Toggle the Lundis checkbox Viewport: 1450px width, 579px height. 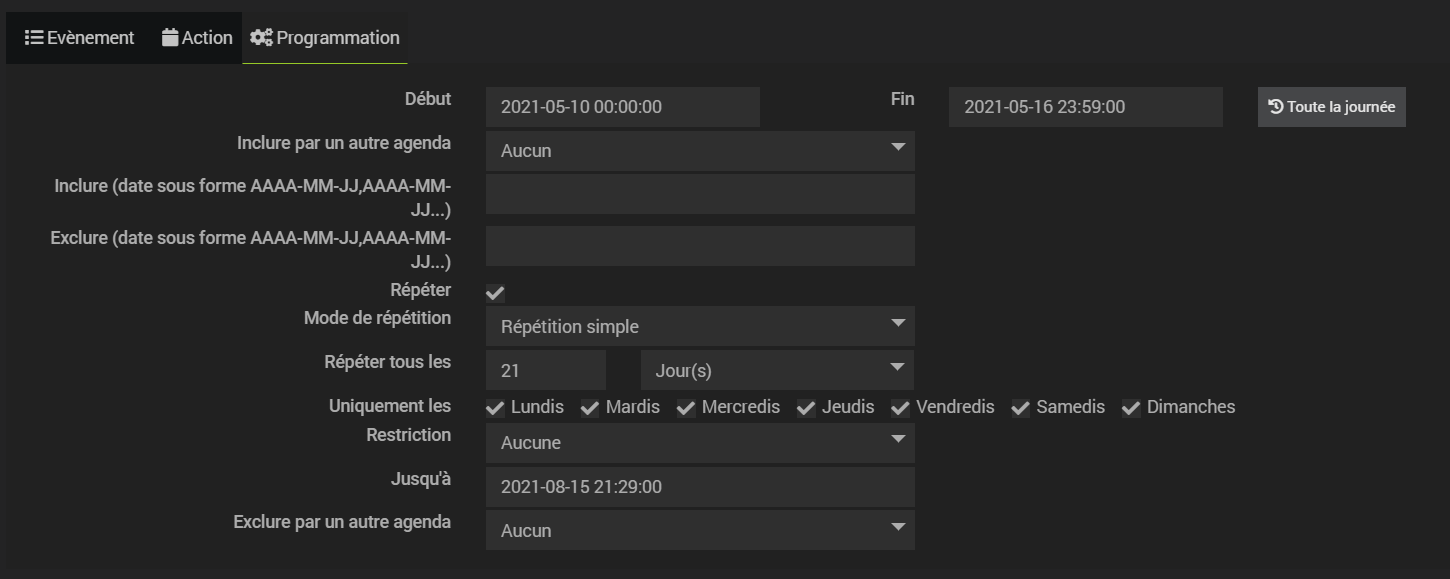495,408
